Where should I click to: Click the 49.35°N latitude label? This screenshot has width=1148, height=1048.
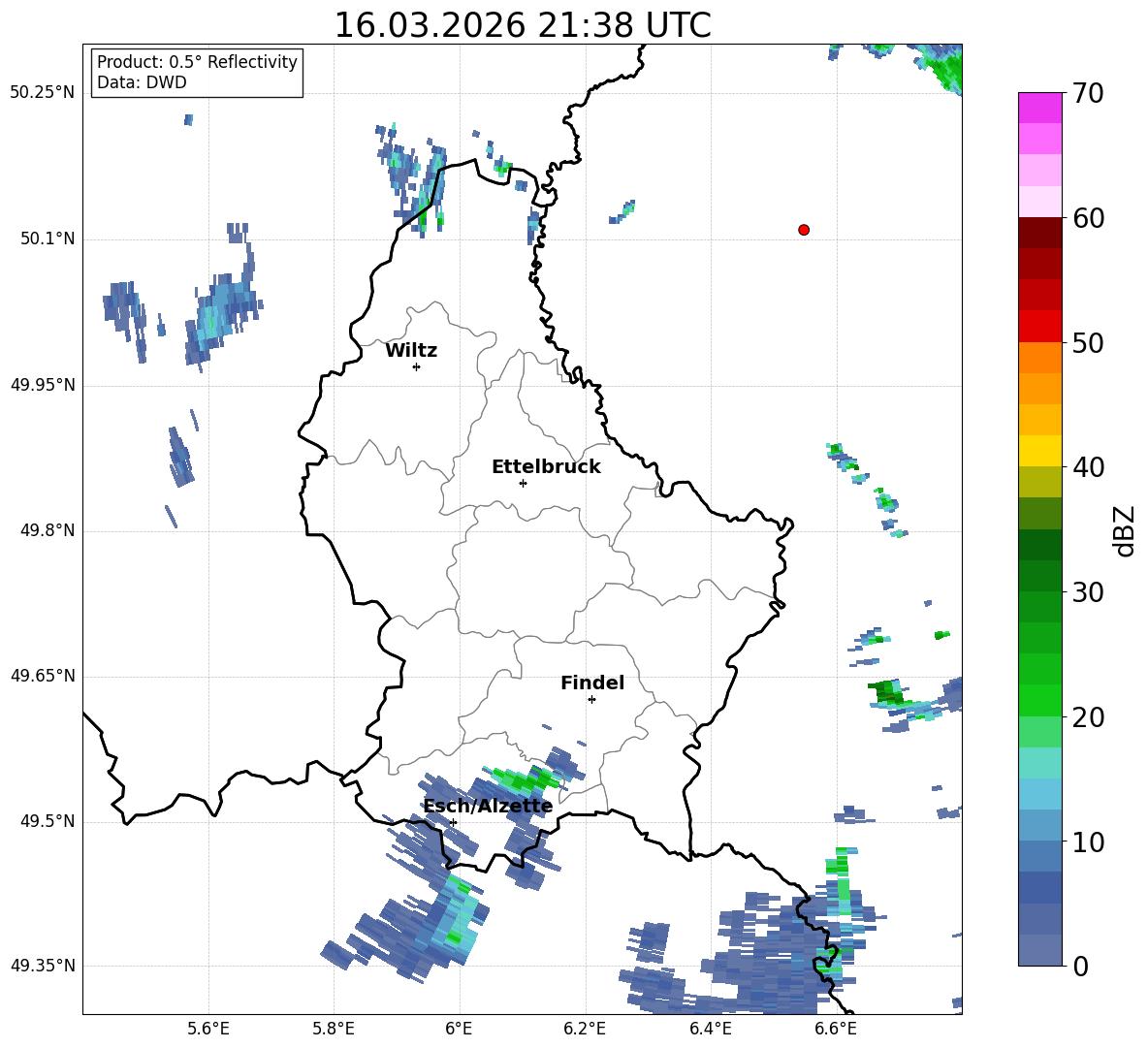42,966
